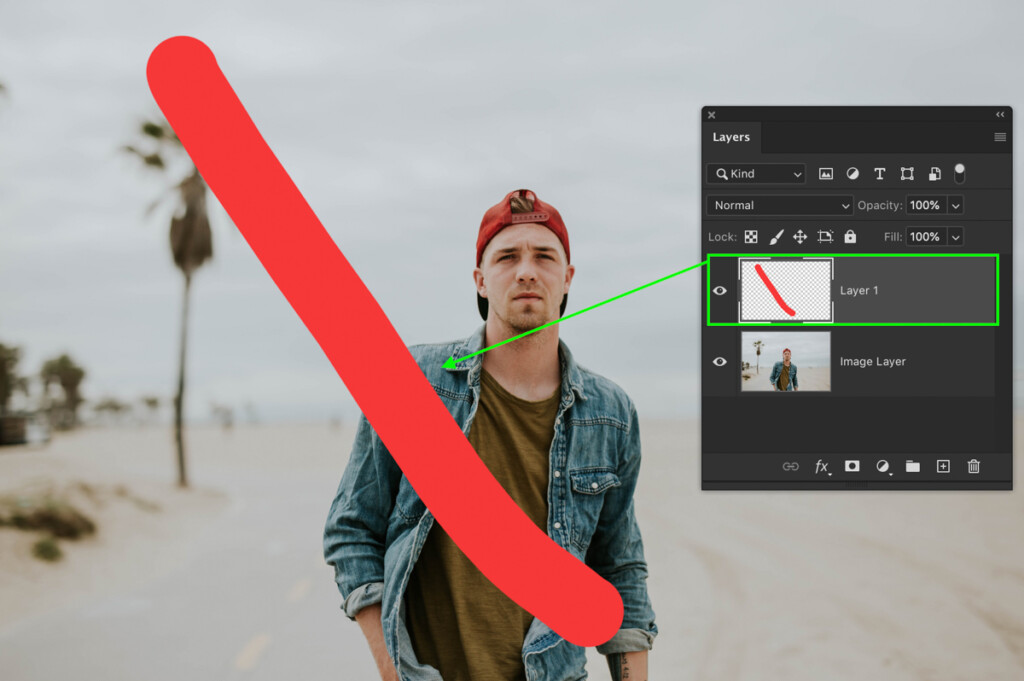
Task: Select Layer 1 thumbnail
Action: 786,291
